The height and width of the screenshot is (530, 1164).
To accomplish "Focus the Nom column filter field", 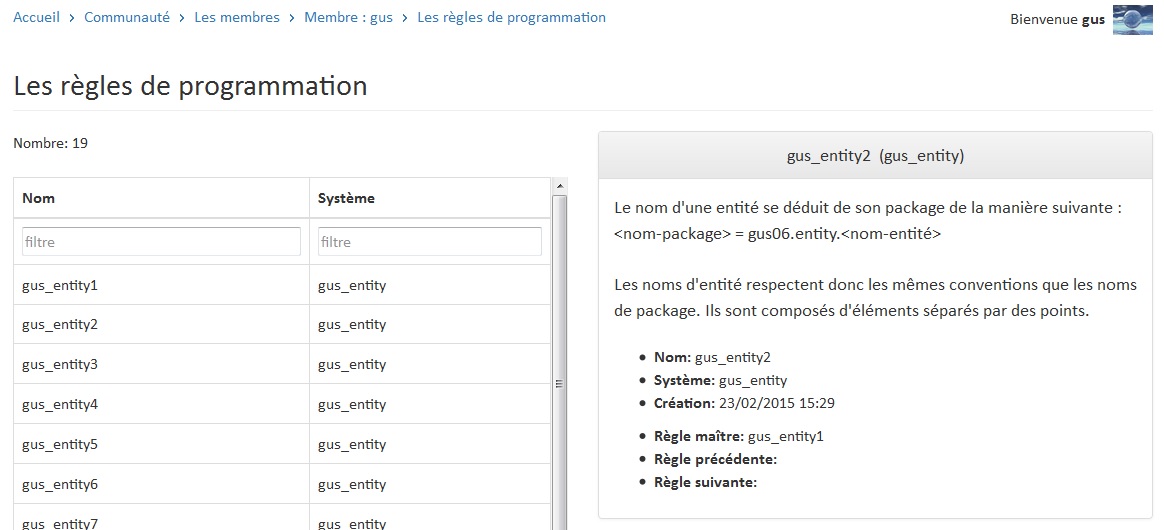I will click(161, 242).
